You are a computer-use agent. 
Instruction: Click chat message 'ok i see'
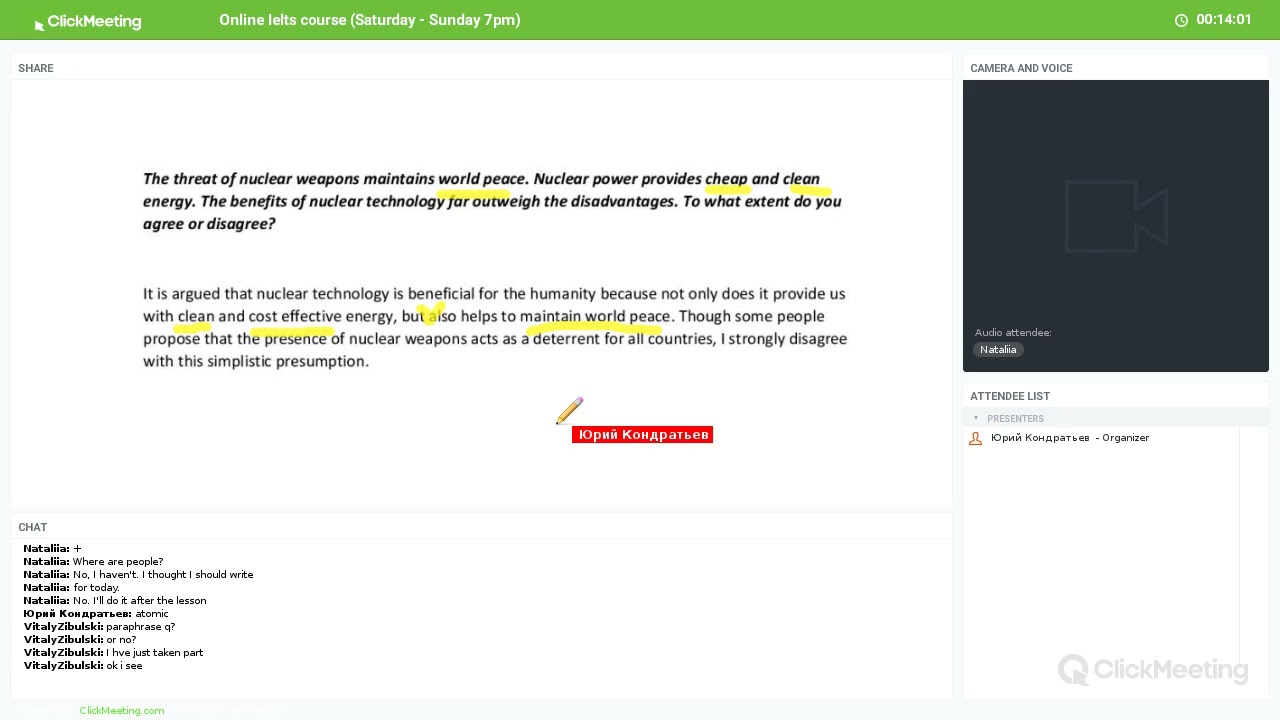tap(124, 665)
